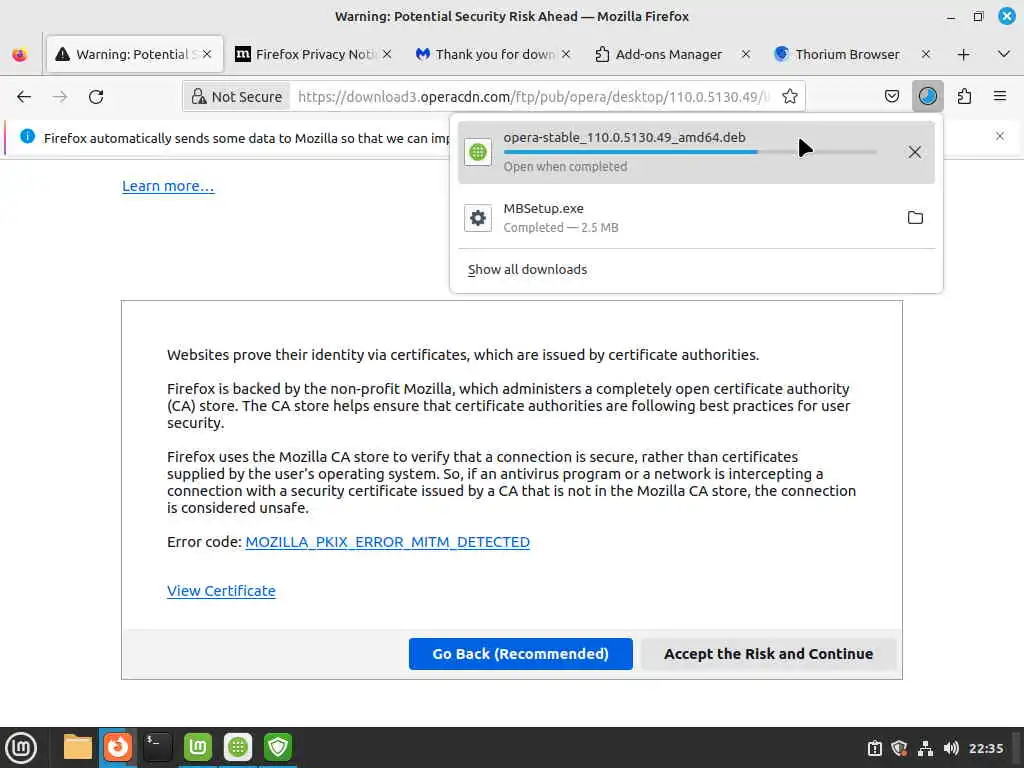Viewport: 1024px width, 768px height.
Task: Click the View Certificate link
Action: coord(221,591)
